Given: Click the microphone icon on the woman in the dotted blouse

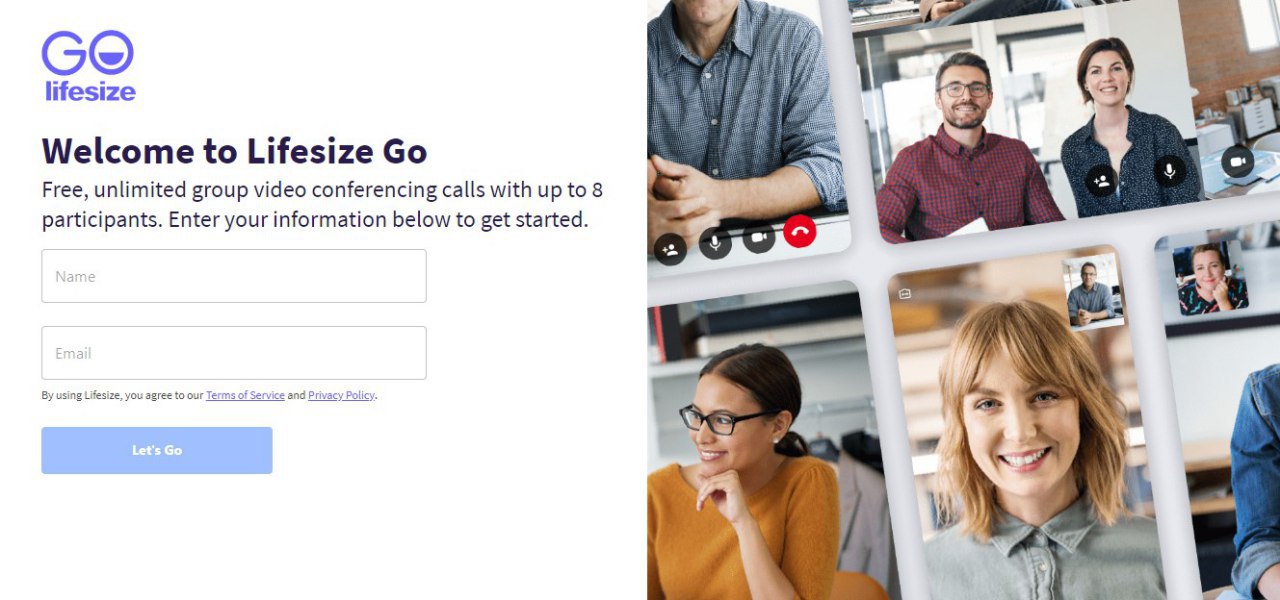Looking at the screenshot, I should [1170, 171].
